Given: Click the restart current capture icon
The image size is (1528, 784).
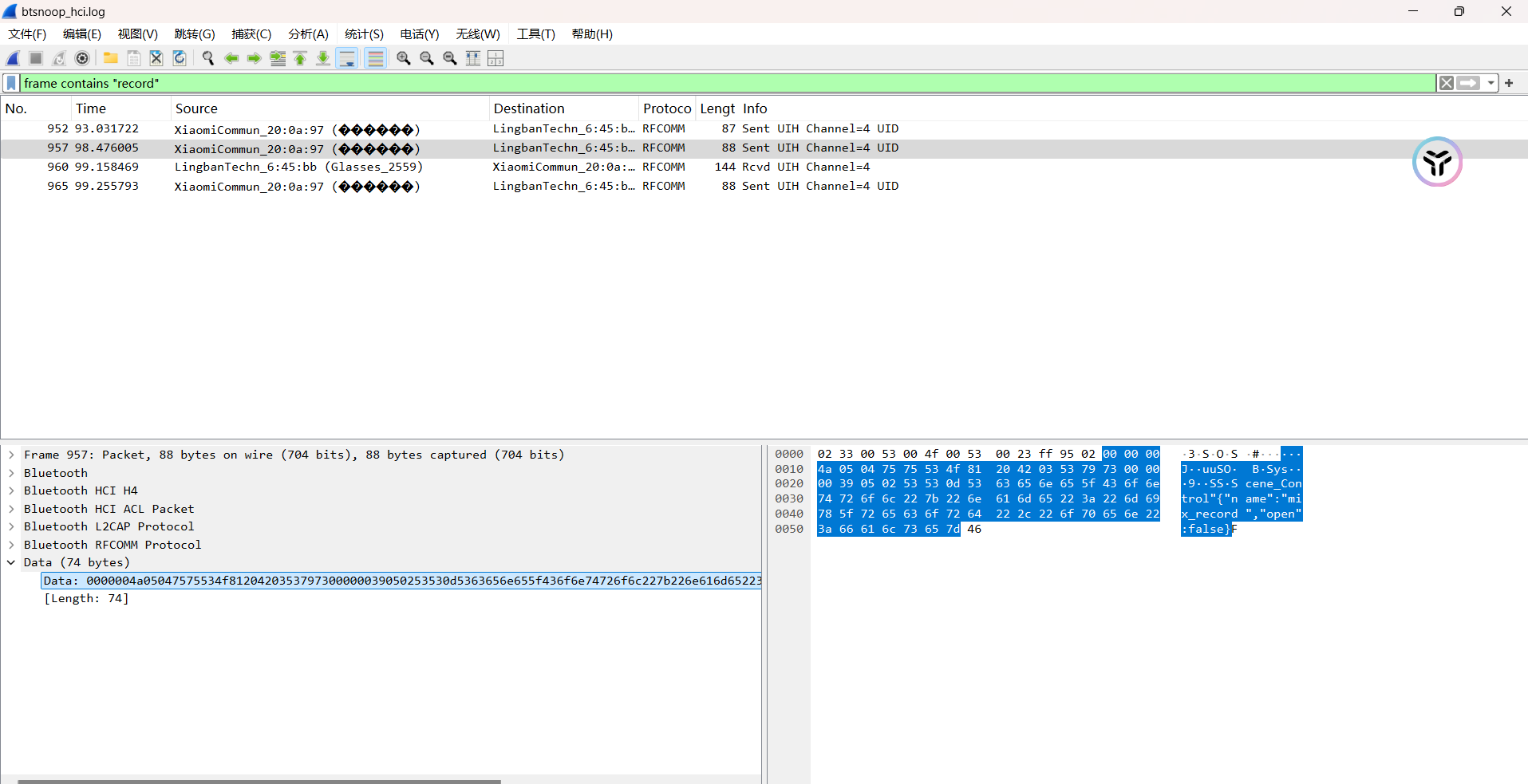Looking at the screenshot, I should click(59, 58).
